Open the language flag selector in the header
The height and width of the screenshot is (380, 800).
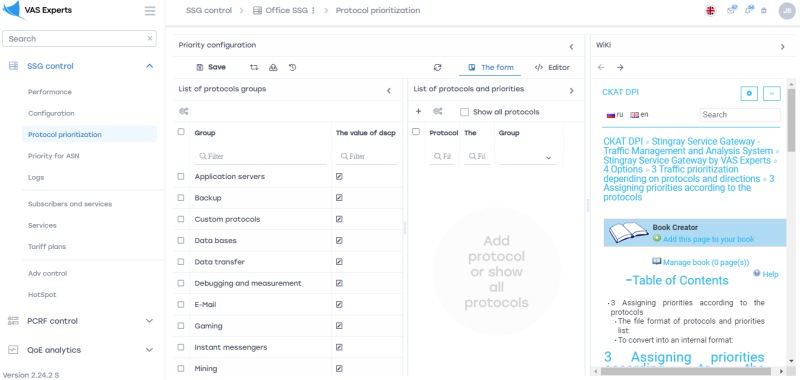coord(710,11)
